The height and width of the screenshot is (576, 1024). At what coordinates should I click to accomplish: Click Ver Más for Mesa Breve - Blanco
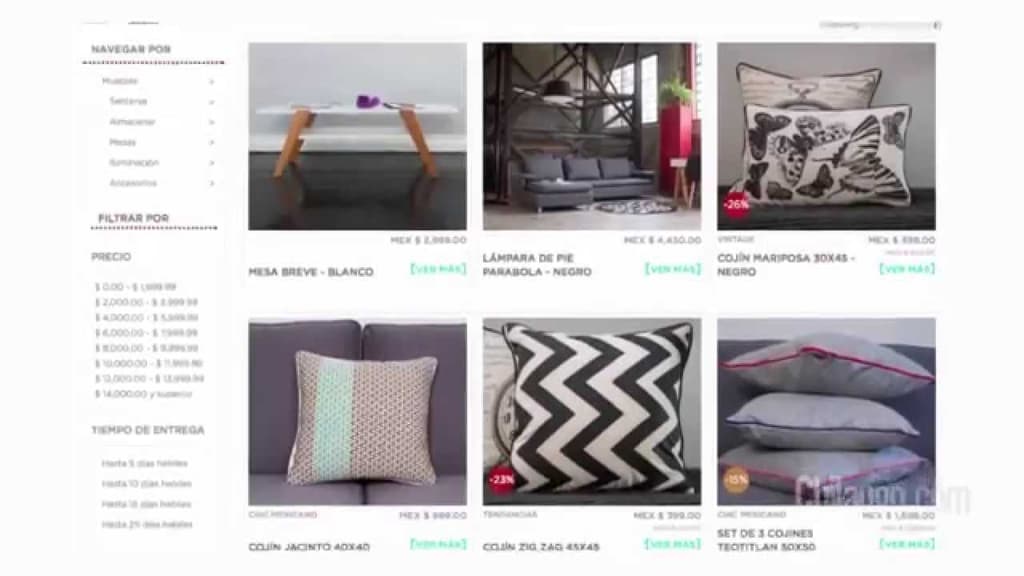pos(438,269)
